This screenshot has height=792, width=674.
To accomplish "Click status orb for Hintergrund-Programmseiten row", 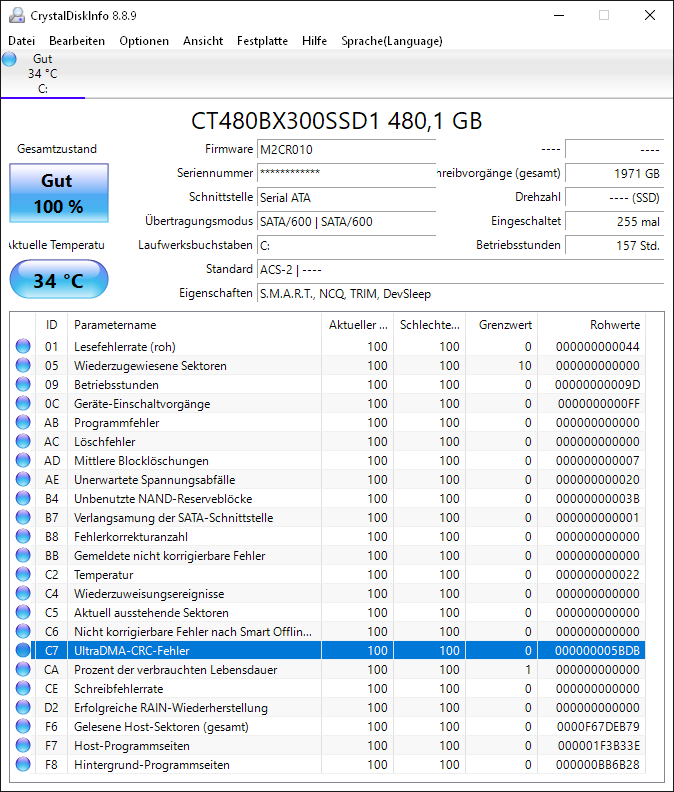I will (23, 764).
